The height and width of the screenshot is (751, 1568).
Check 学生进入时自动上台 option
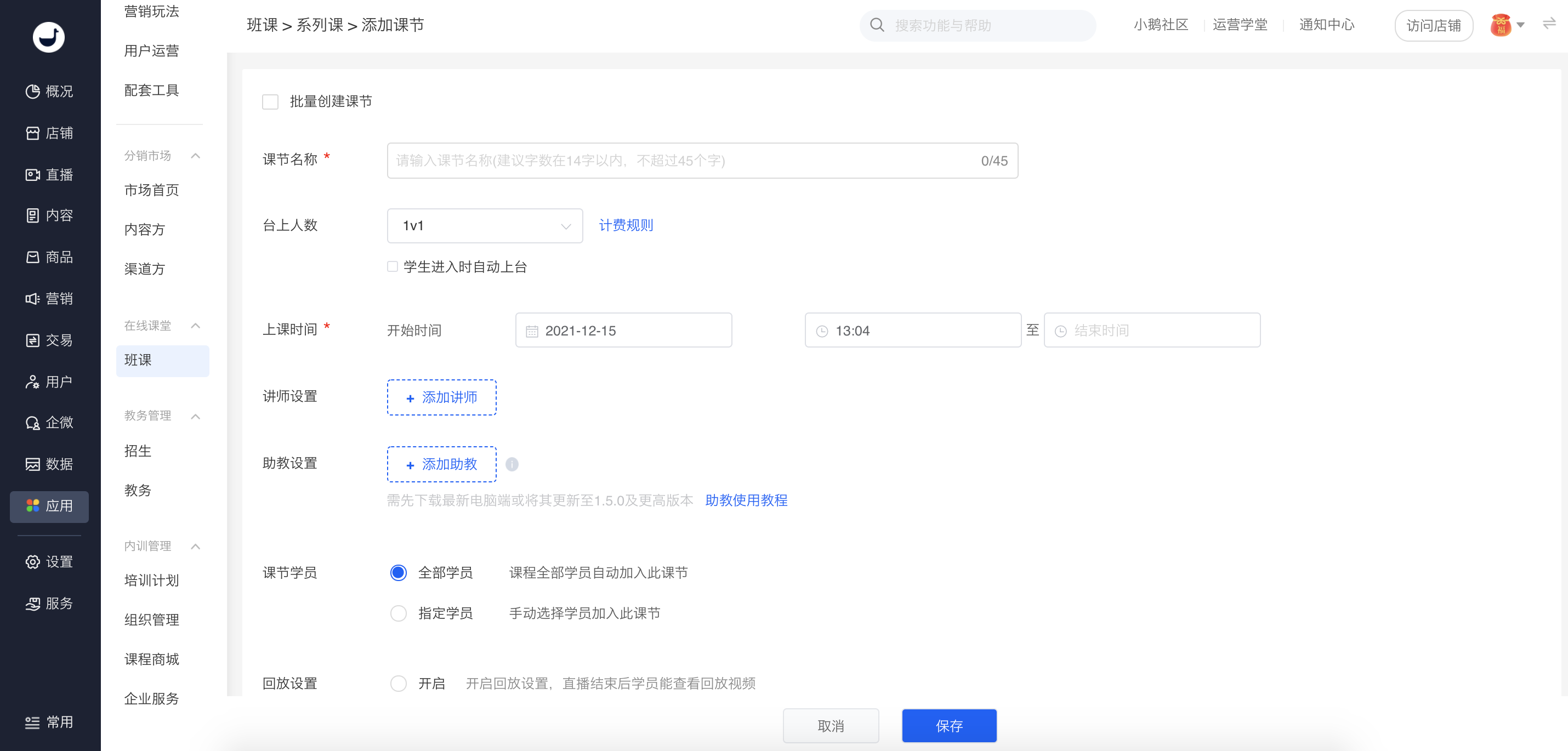coord(393,266)
